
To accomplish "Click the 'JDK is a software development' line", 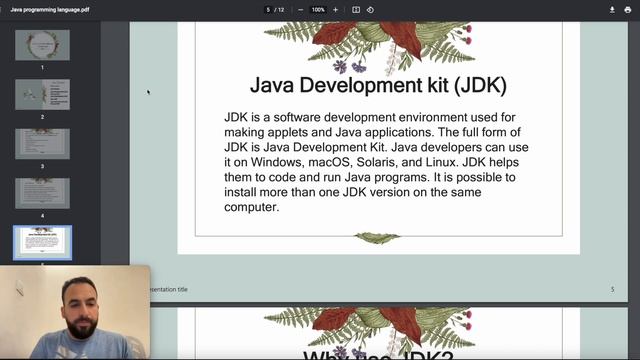I will coord(370,117).
